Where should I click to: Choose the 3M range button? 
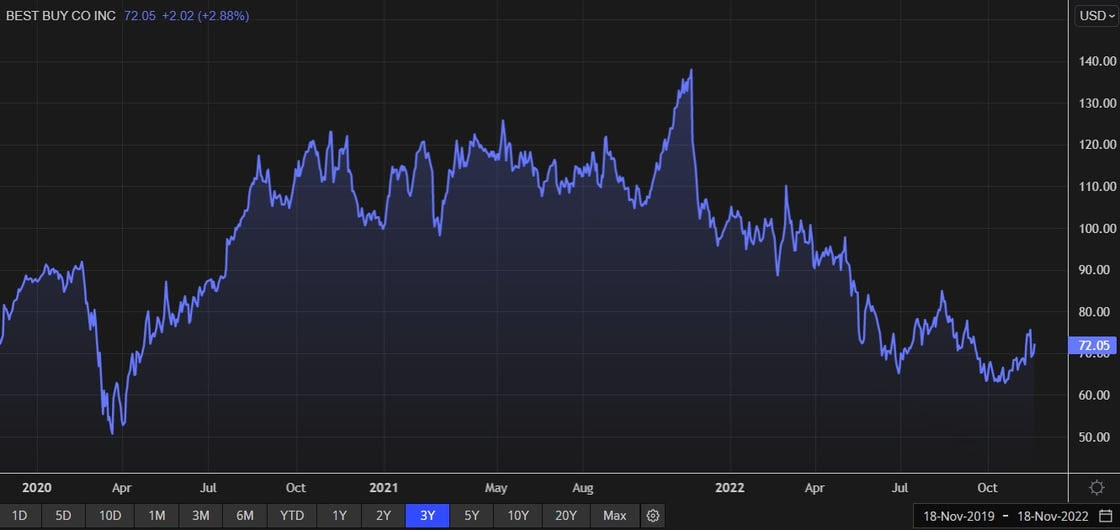point(201,516)
